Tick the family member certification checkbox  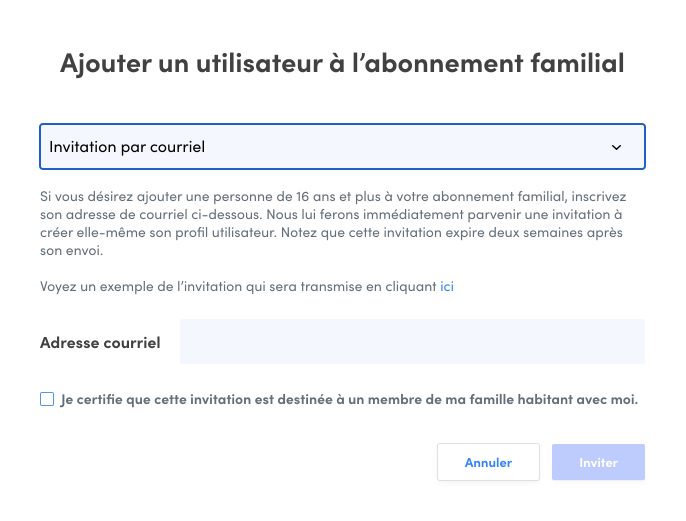(47, 399)
